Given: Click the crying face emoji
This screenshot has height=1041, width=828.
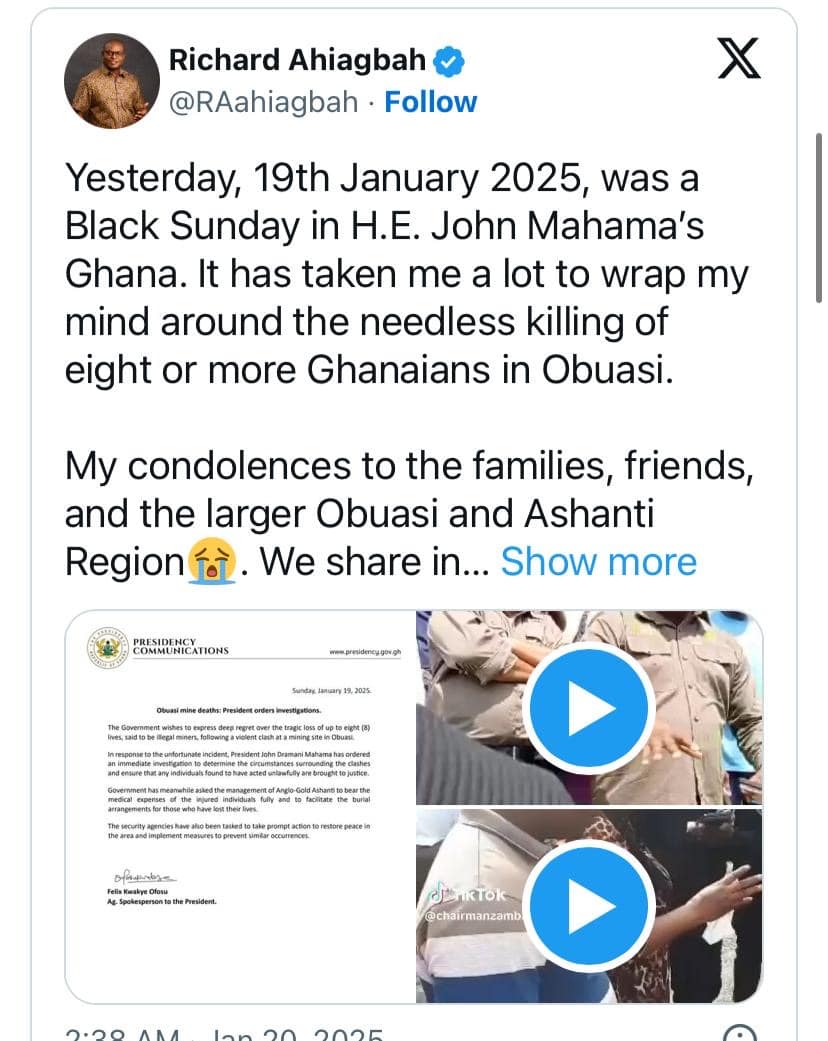Looking at the screenshot, I should point(212,562).
